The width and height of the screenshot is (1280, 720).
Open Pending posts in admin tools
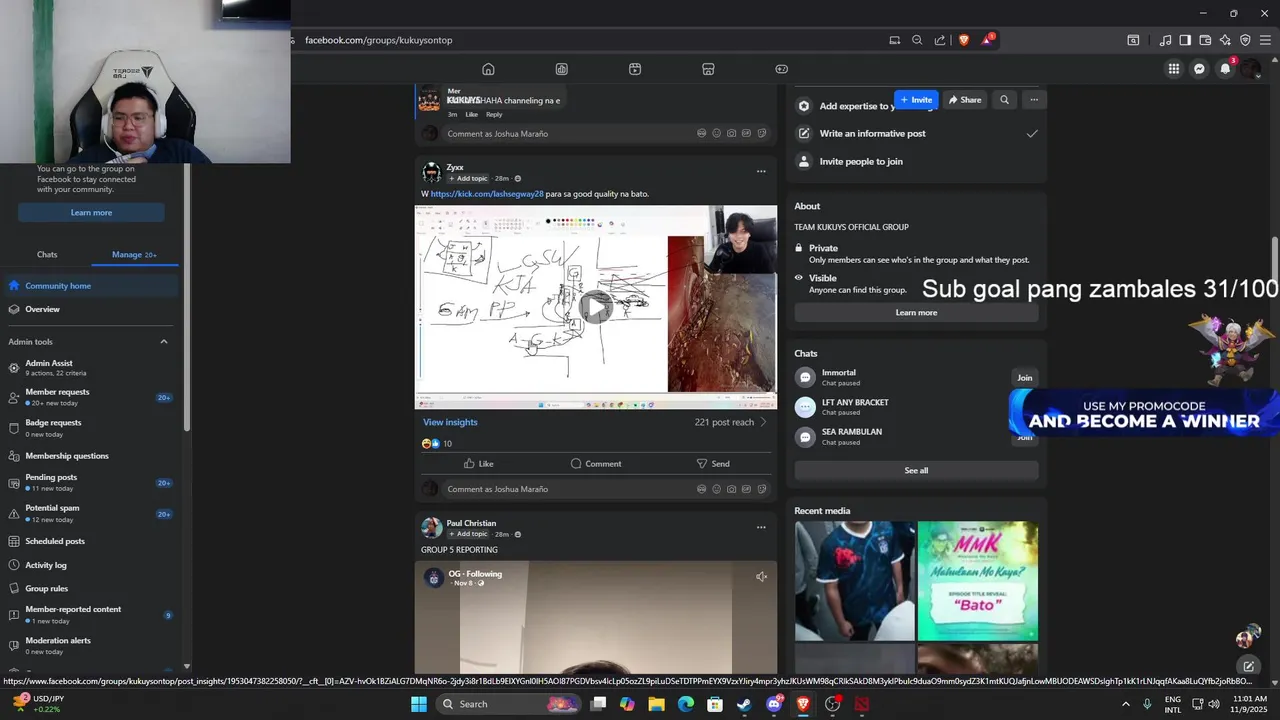[x=91, y=482]
